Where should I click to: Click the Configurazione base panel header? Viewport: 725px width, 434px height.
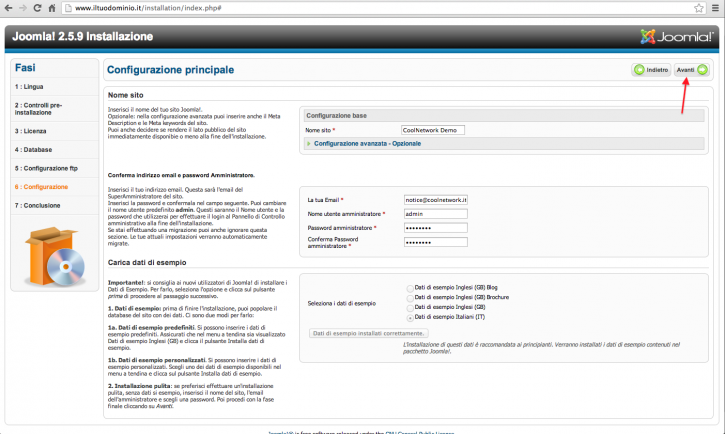pos(504,116)
